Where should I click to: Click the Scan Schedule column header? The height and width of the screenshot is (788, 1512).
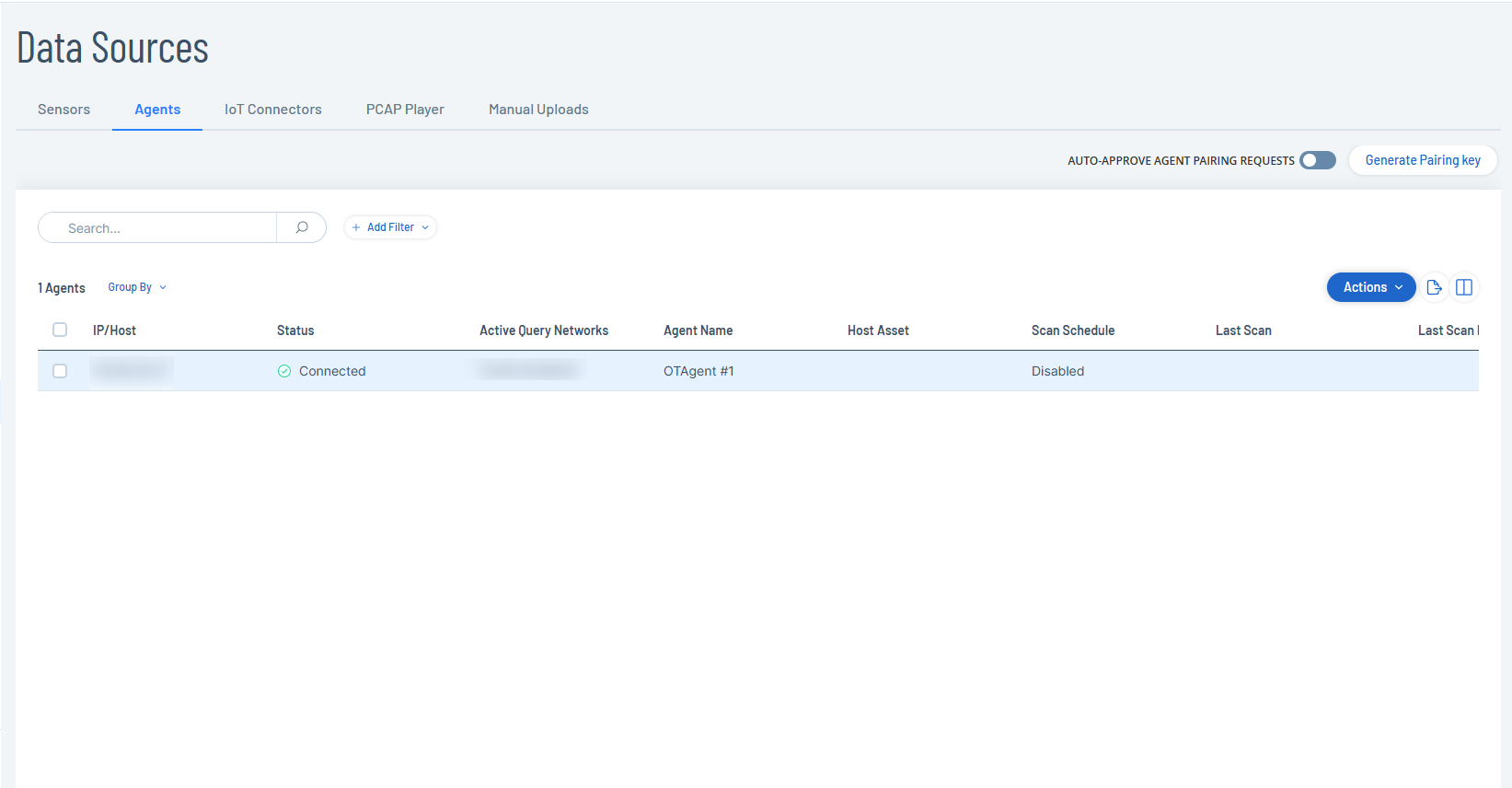(x=1072, y=330)
